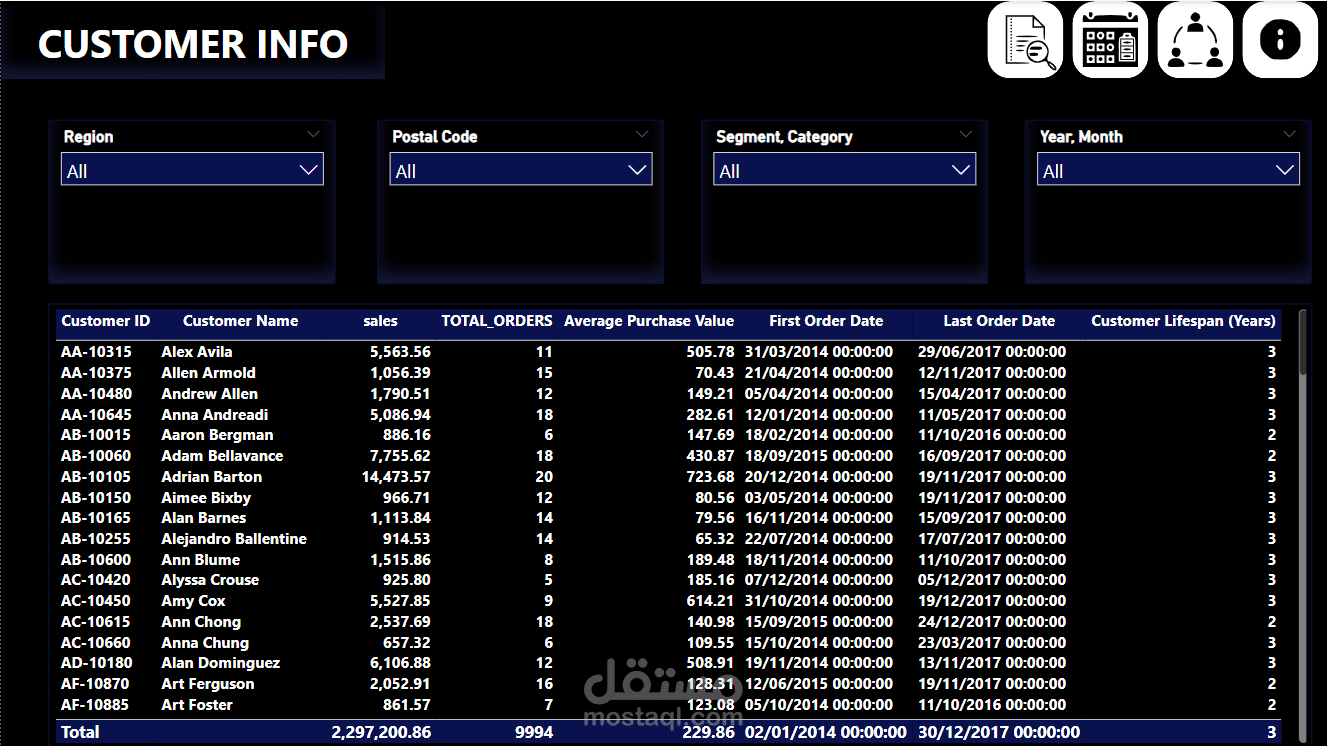Sort by Customer Name column header
The height and width of the screenshot is (746, 1327).
[x=240, y=321]
